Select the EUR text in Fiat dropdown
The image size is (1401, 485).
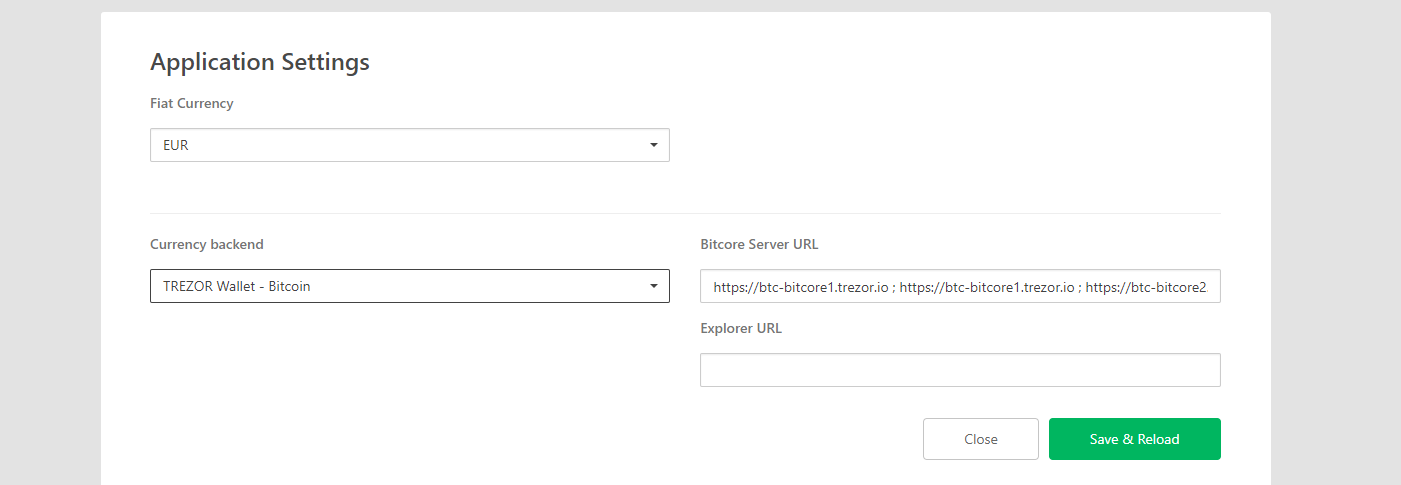pos(176,145)
